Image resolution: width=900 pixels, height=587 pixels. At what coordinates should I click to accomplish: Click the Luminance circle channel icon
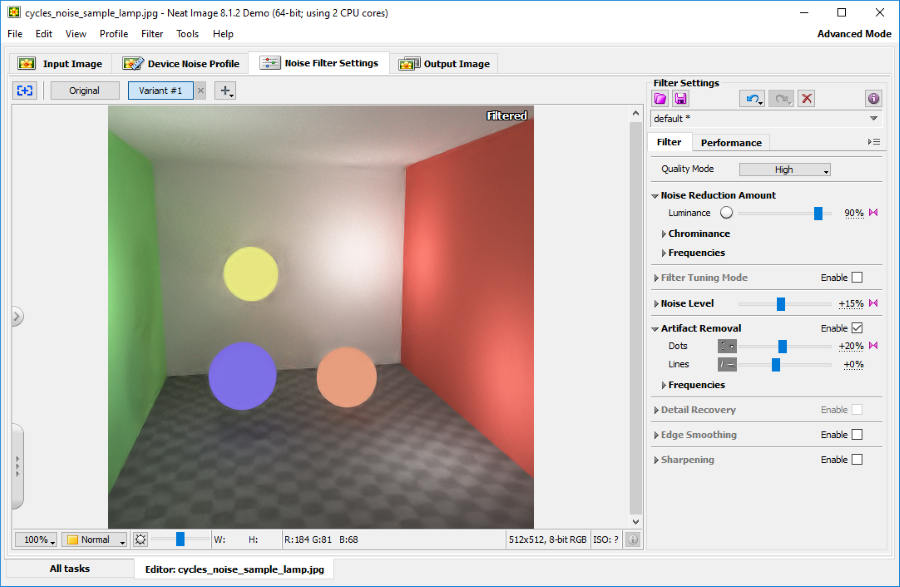coord(726,212)
